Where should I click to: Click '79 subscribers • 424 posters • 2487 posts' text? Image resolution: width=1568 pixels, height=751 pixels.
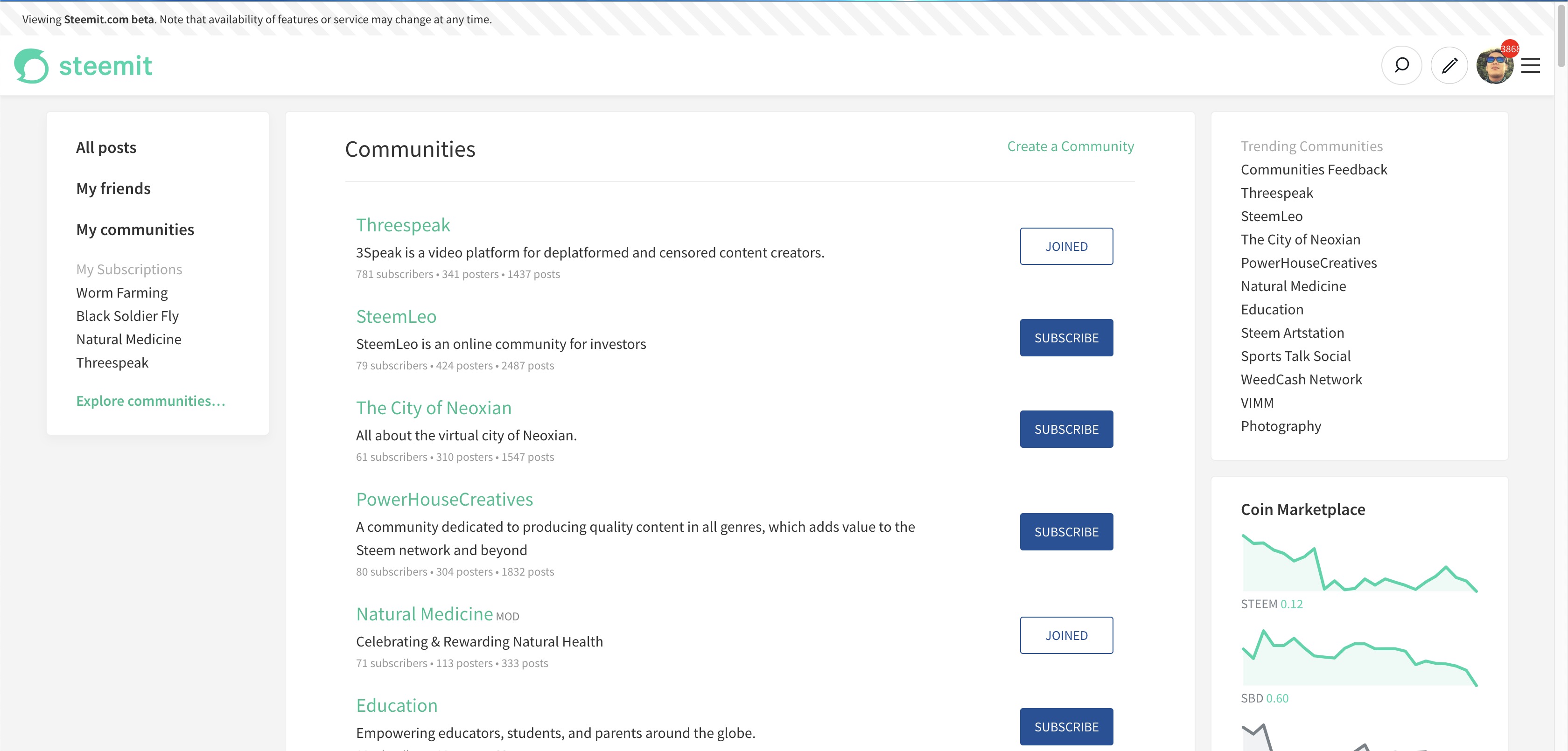455,365
